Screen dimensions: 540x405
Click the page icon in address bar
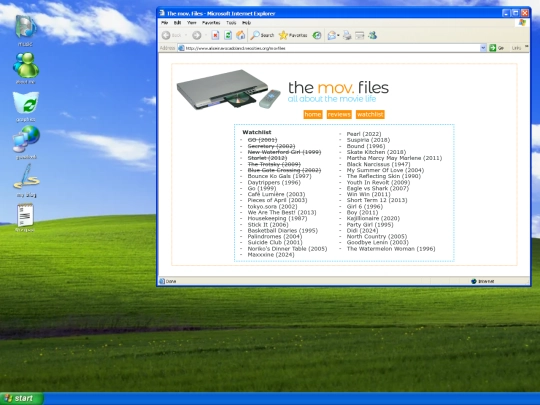(x=181, y=48)
